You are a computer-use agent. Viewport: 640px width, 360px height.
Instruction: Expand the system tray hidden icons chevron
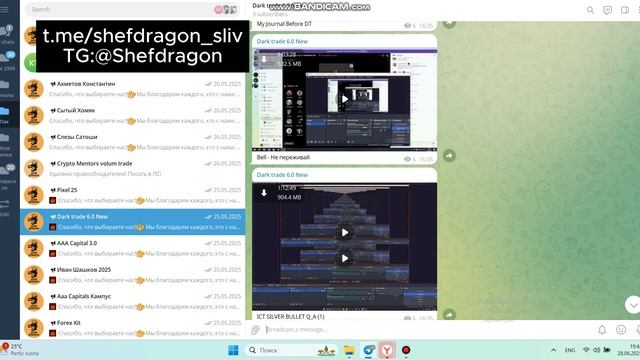click(553, 350)
